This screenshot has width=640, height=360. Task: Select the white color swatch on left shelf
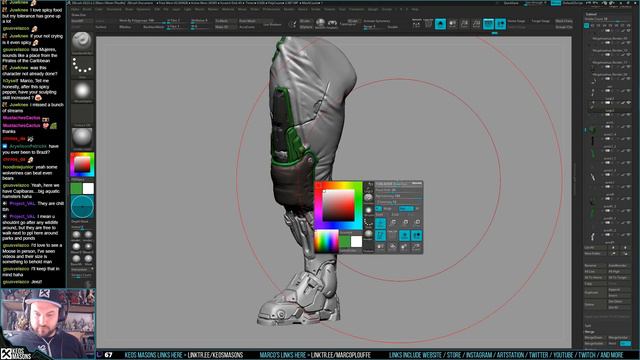(x=88, y=188)
